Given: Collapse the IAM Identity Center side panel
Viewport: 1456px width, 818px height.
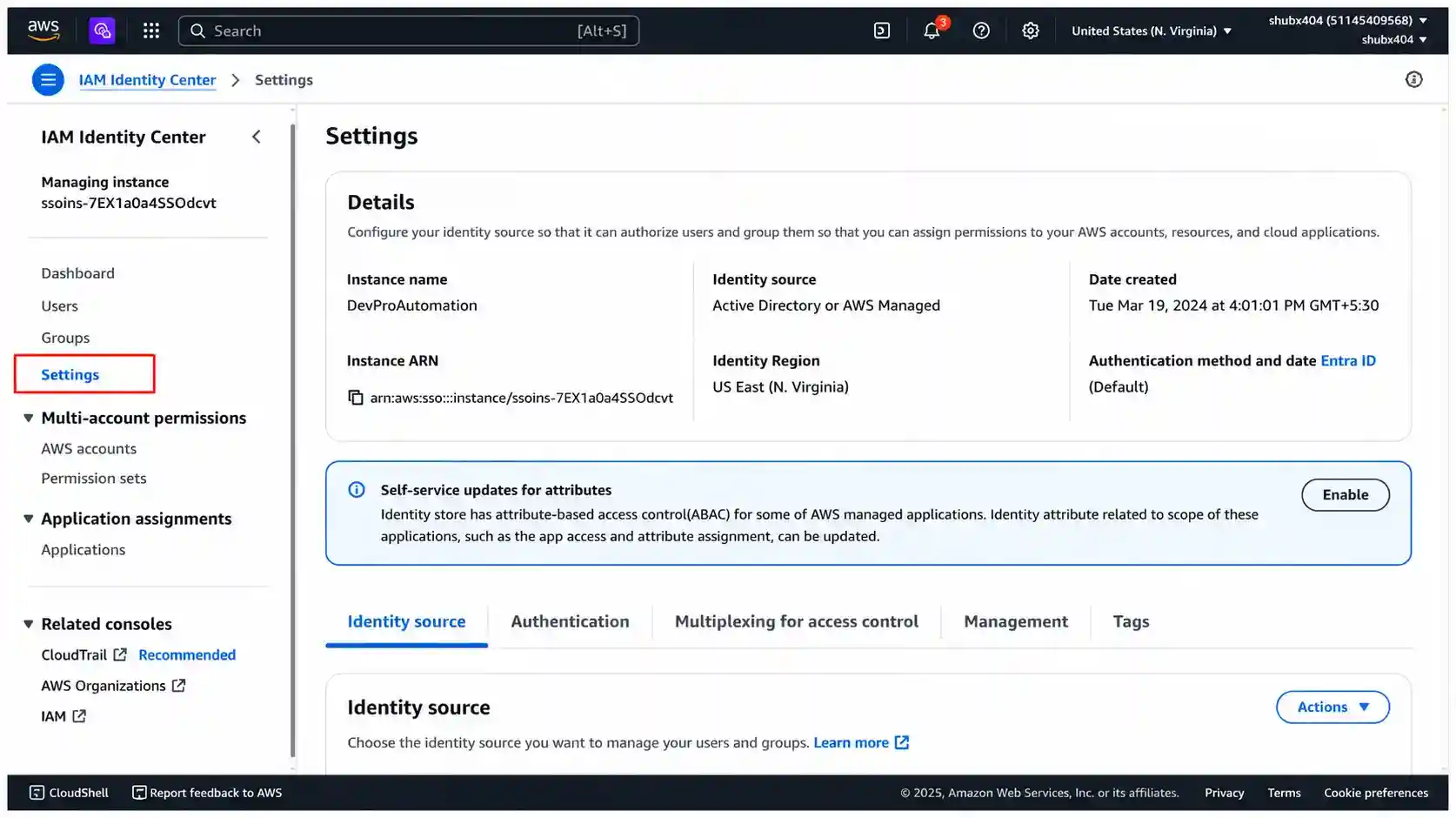Looking at the screenshot, I should click(256, 137).
